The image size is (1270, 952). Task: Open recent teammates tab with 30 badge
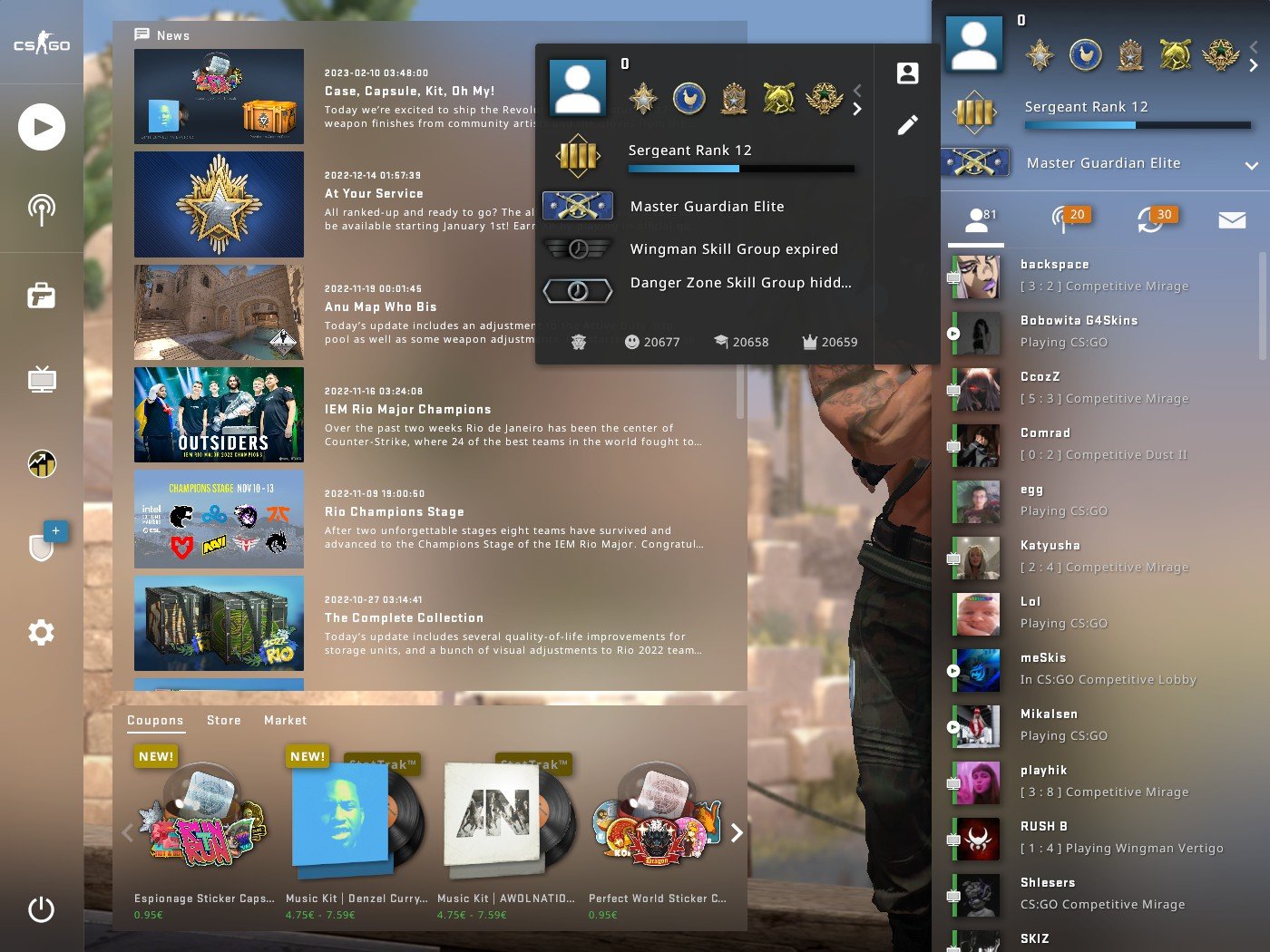point(1158,219)
